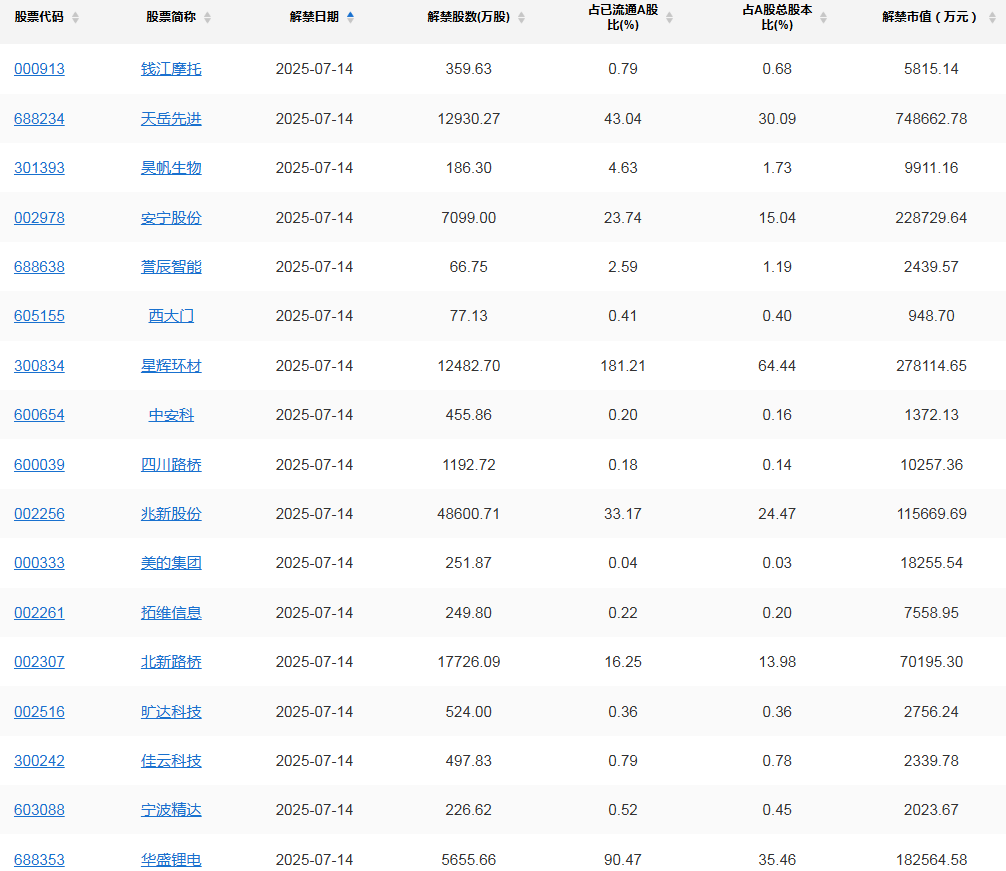This screenshot has height=871, width=1006.
Task: Click the 股票代码 column header
Action: tap(39, 17)
